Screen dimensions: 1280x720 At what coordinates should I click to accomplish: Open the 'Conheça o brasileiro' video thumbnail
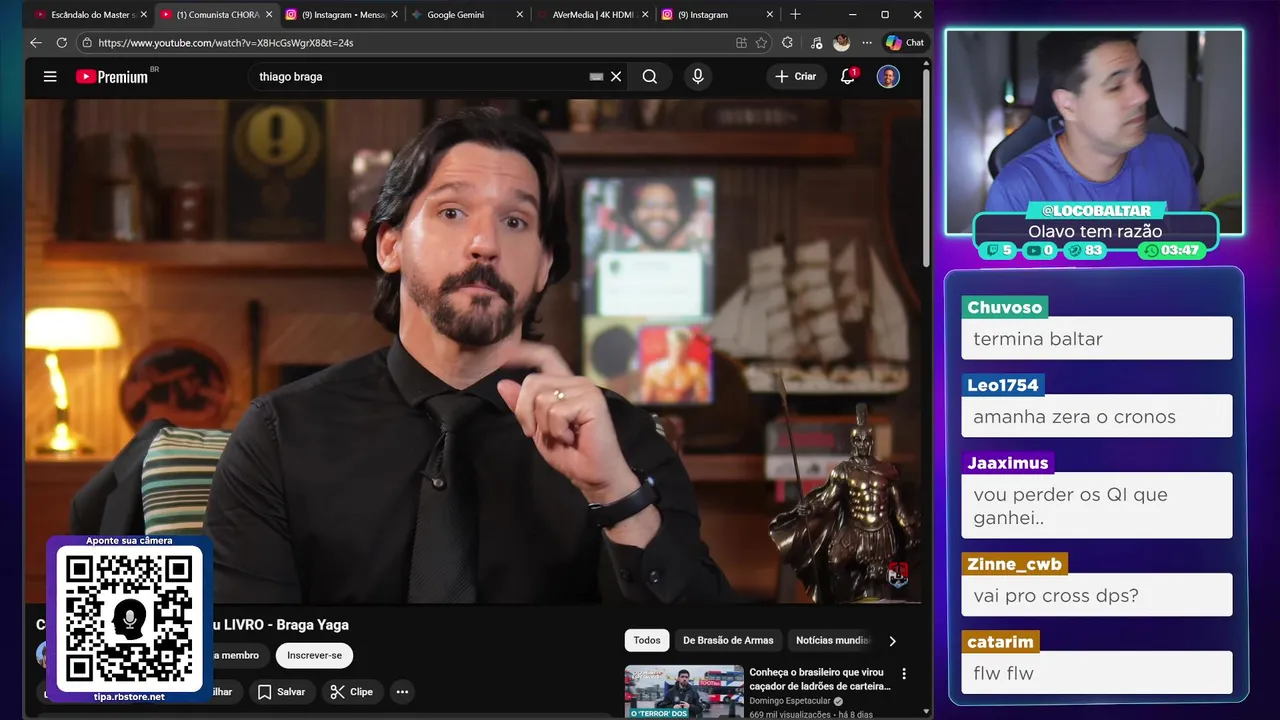coord(684,692)
